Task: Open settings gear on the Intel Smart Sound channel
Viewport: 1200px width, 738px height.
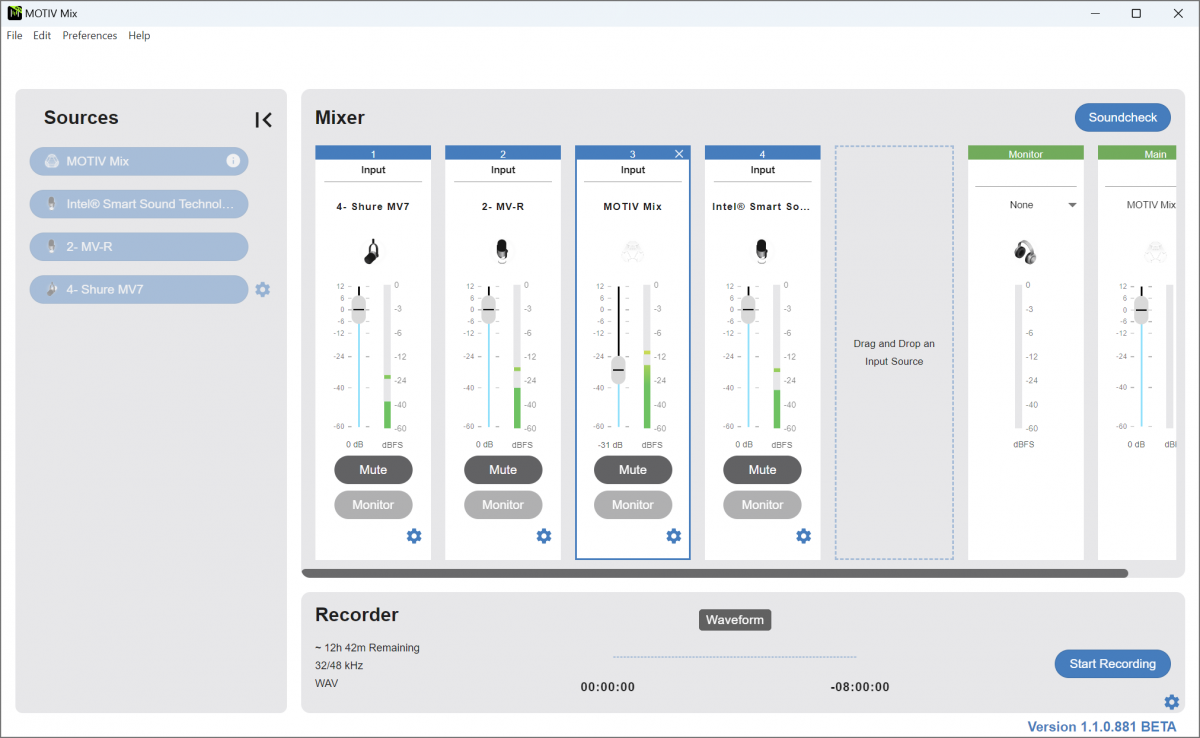Action: [x=803, y=536]
